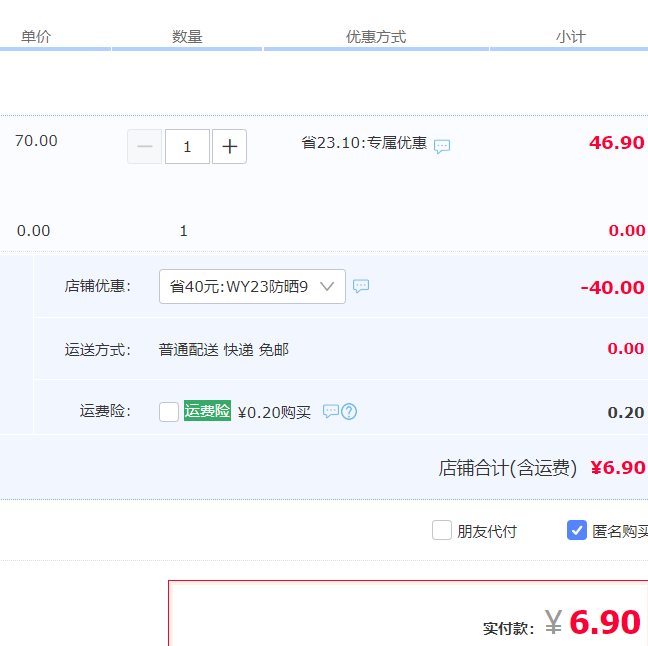Click the 数量 column header
648x646 pixels.
coord(187,37)
